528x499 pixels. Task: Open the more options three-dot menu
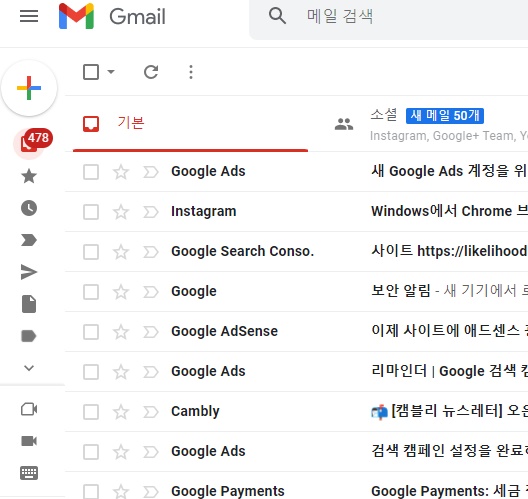click(191, 72)
